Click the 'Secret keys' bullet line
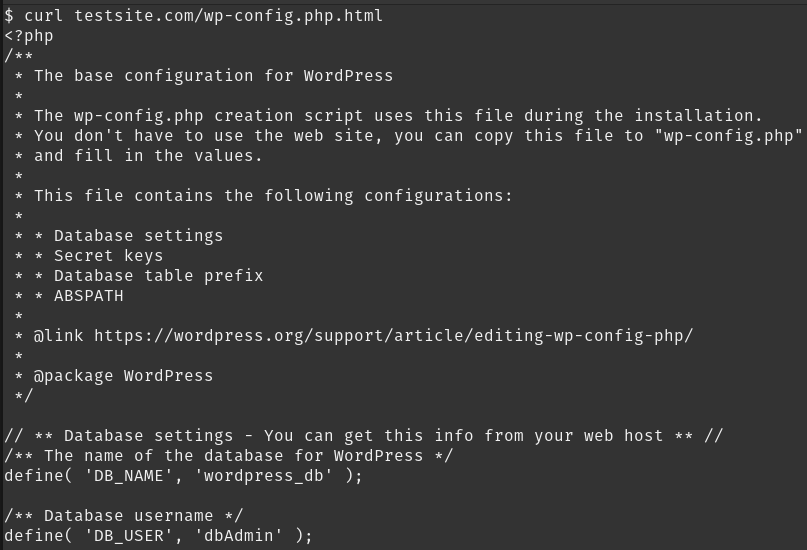The image size is (807, 550). pos(108,256)
